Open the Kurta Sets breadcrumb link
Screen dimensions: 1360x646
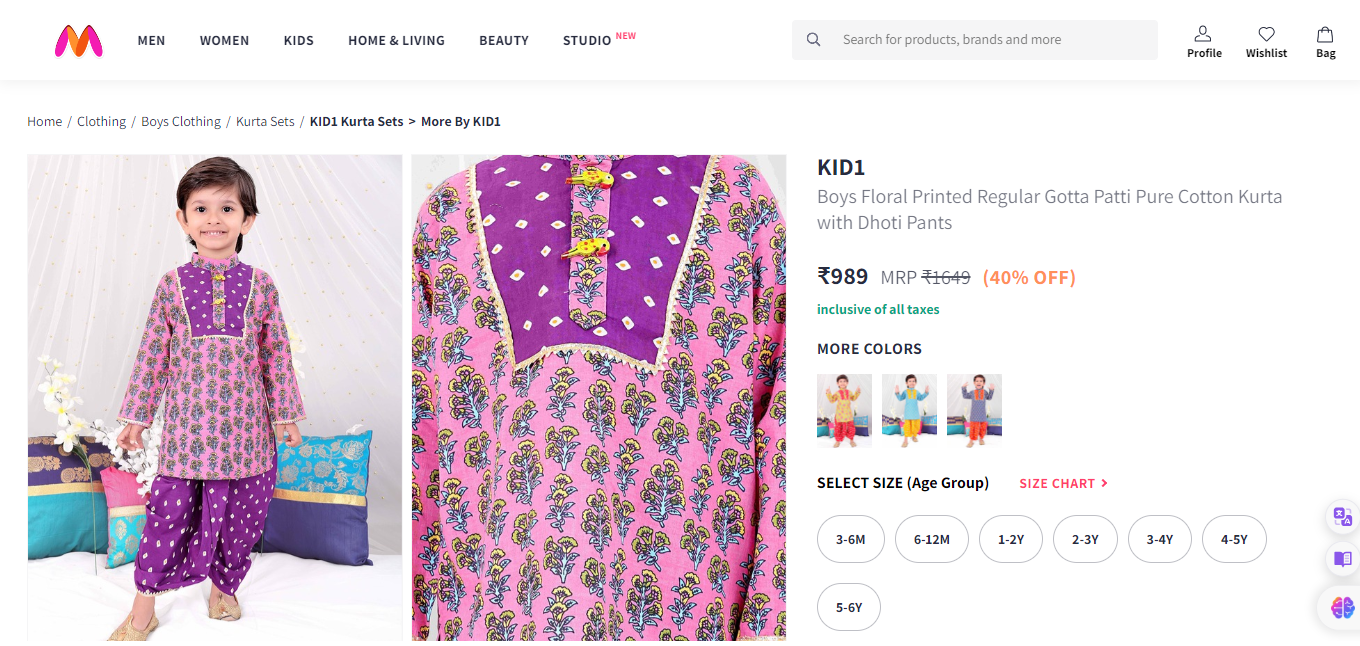click(265, 122)
